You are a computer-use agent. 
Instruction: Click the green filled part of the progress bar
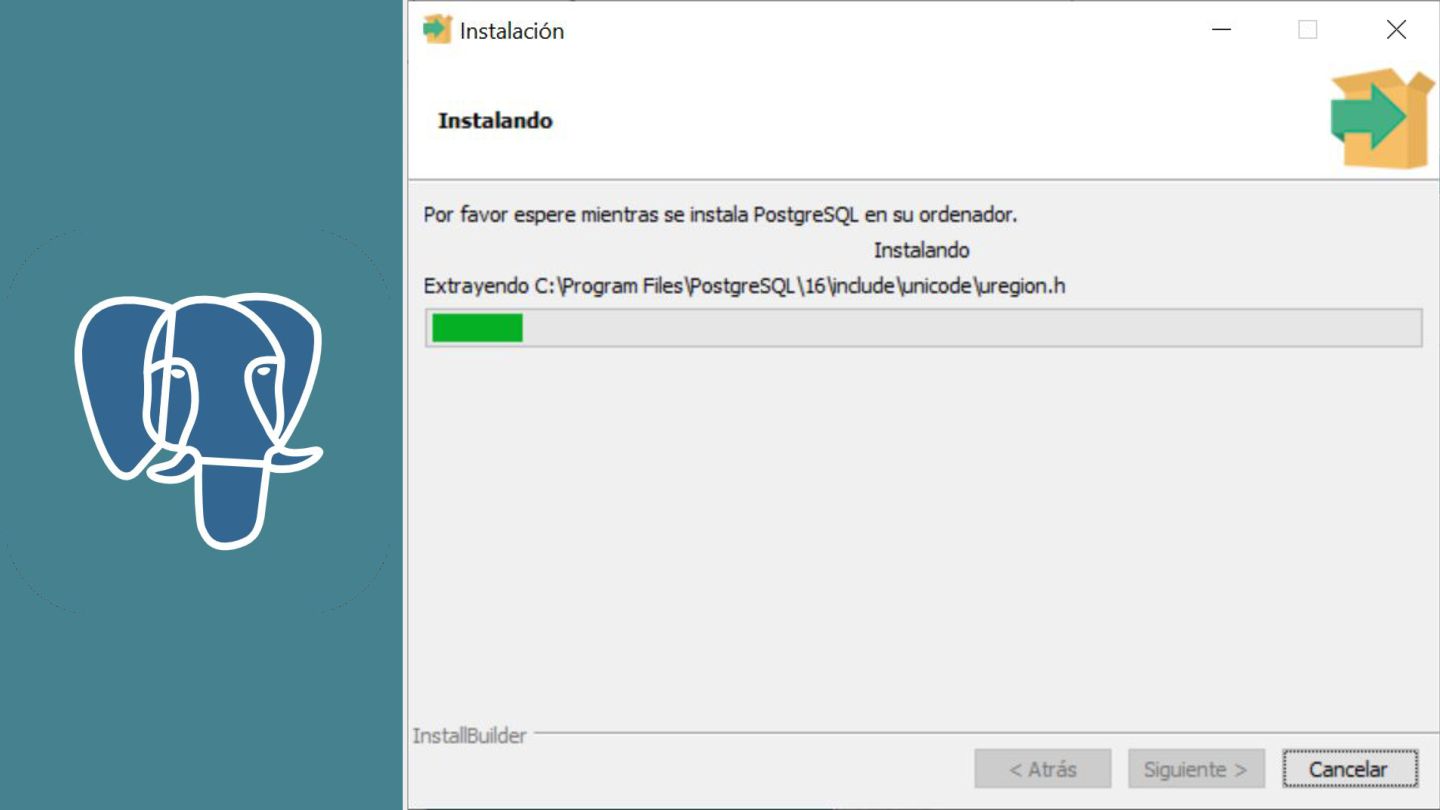click(x=477, y=328)
